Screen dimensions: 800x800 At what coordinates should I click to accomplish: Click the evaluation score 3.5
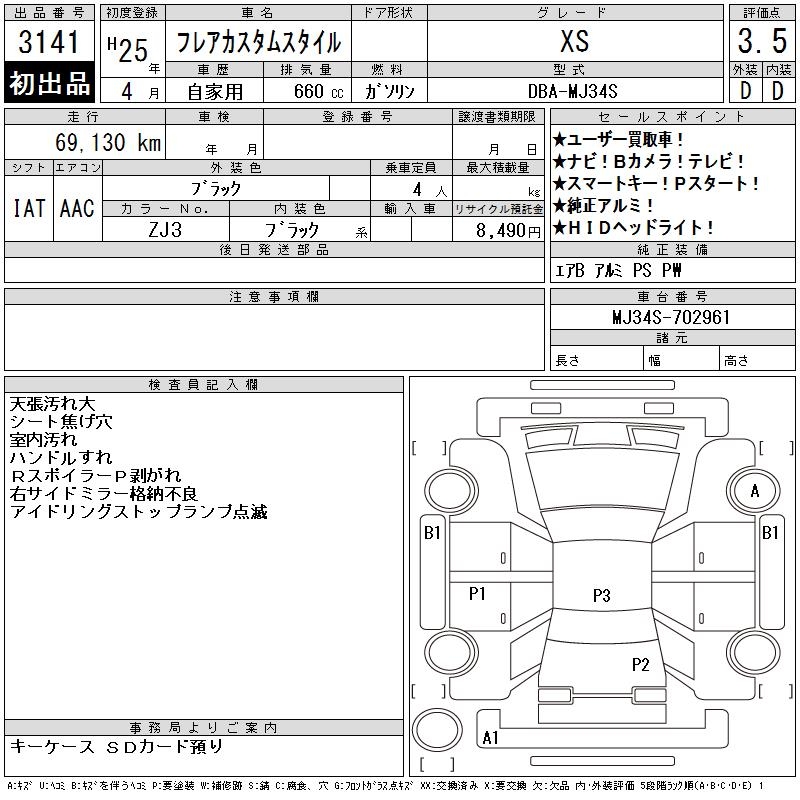(x=762, y=41)
